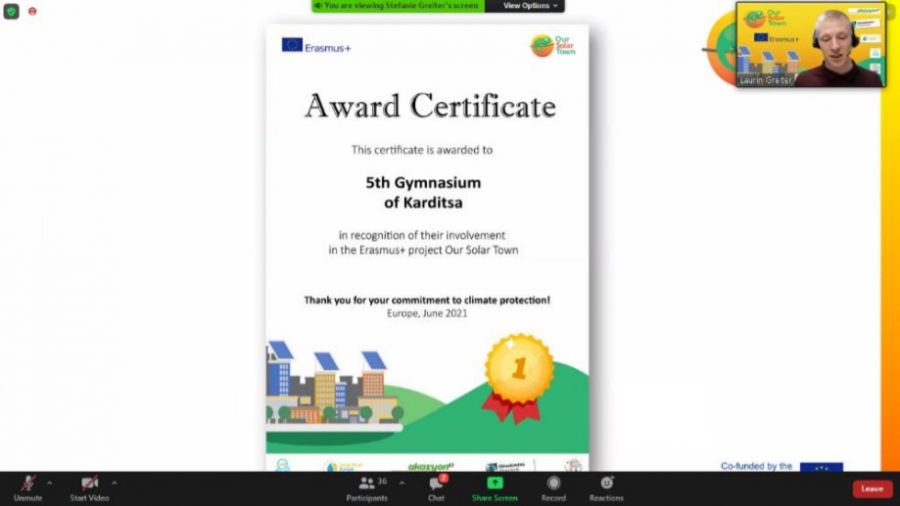This screenshot has width=900, height=506.
Task: Click the akazyon partner logo
Action: point(431,466)
